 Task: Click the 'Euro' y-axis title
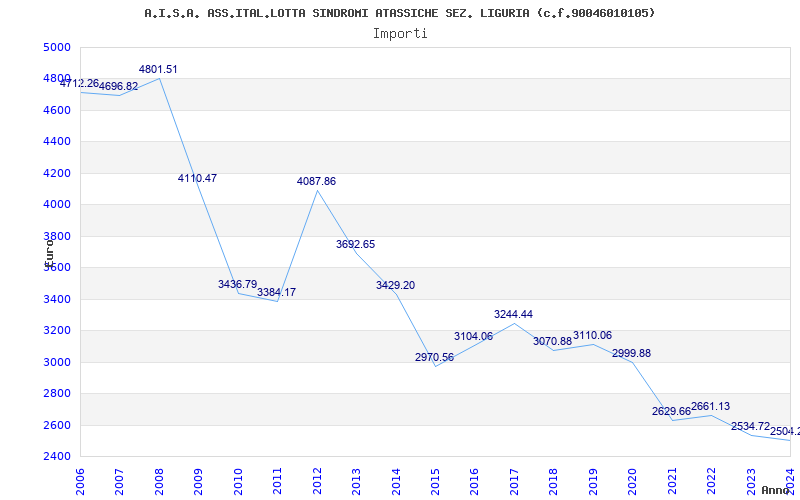coord(49,253)
